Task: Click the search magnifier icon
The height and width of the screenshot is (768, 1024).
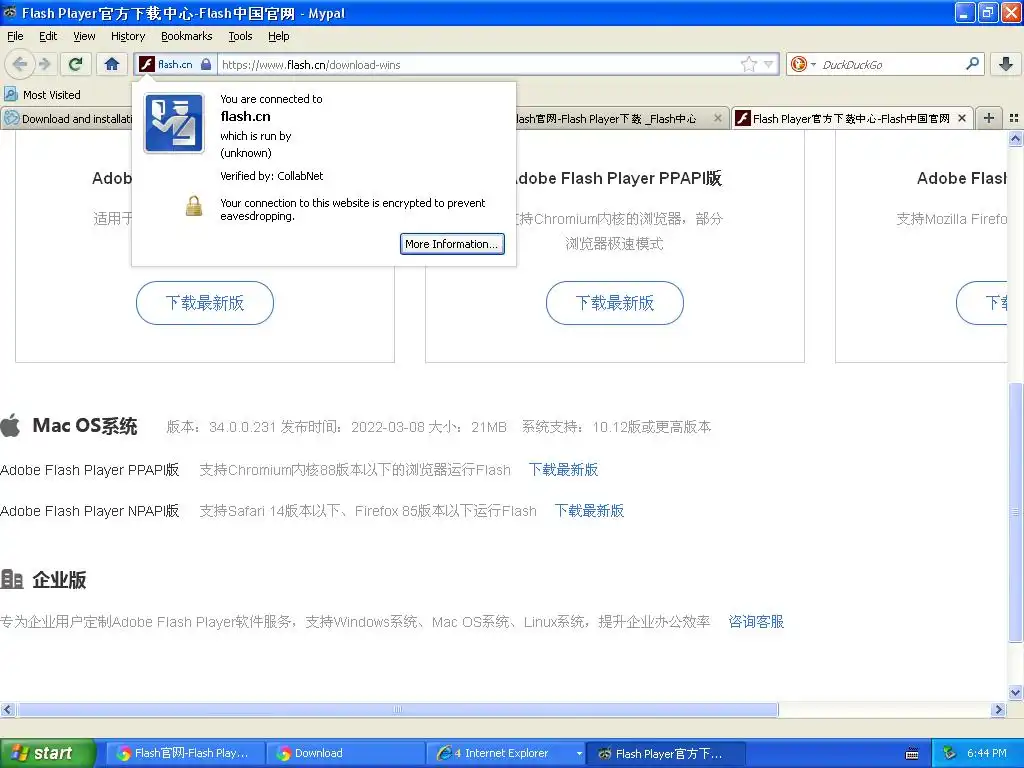Action: (x=972, y=63)
